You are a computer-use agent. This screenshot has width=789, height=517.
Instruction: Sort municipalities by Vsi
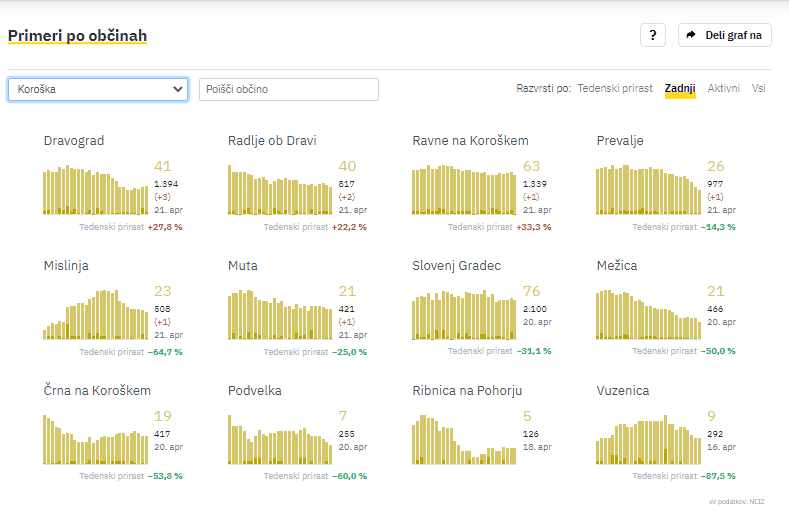click(x=759, y=88)
